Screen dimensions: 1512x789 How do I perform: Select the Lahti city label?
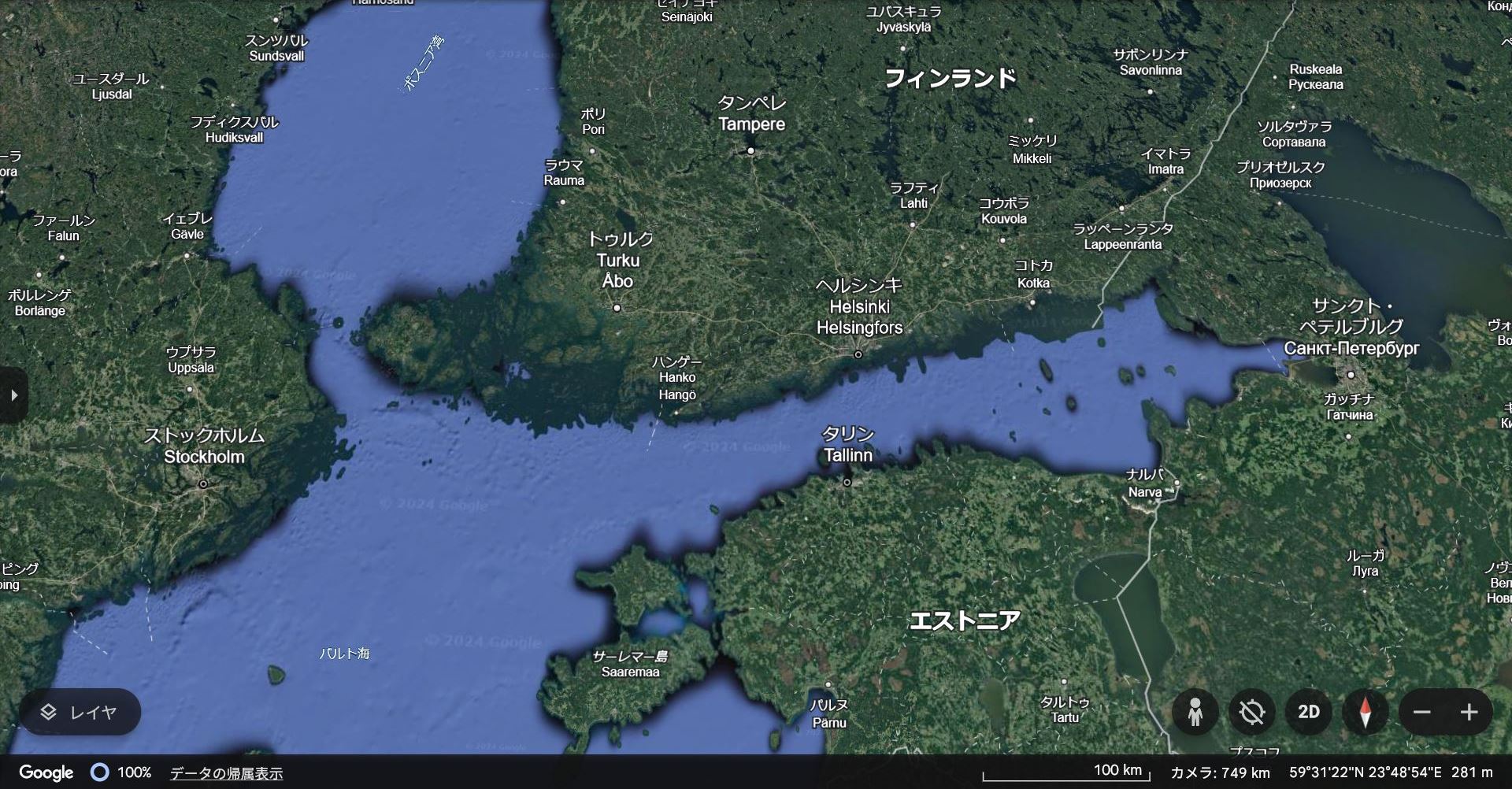(913, 195)
